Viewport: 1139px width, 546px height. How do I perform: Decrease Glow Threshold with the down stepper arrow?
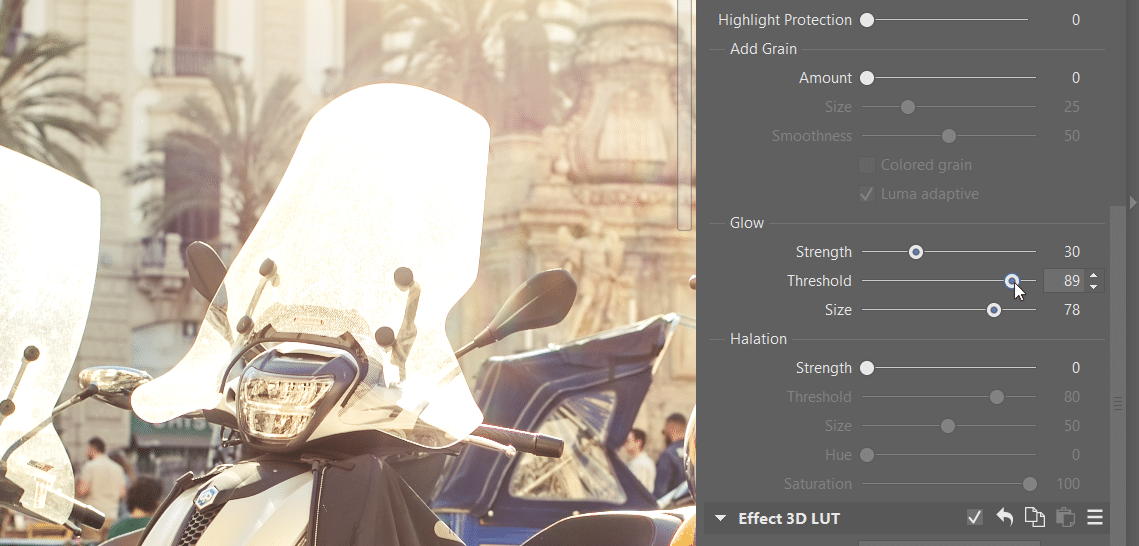tap(1094, 287)
